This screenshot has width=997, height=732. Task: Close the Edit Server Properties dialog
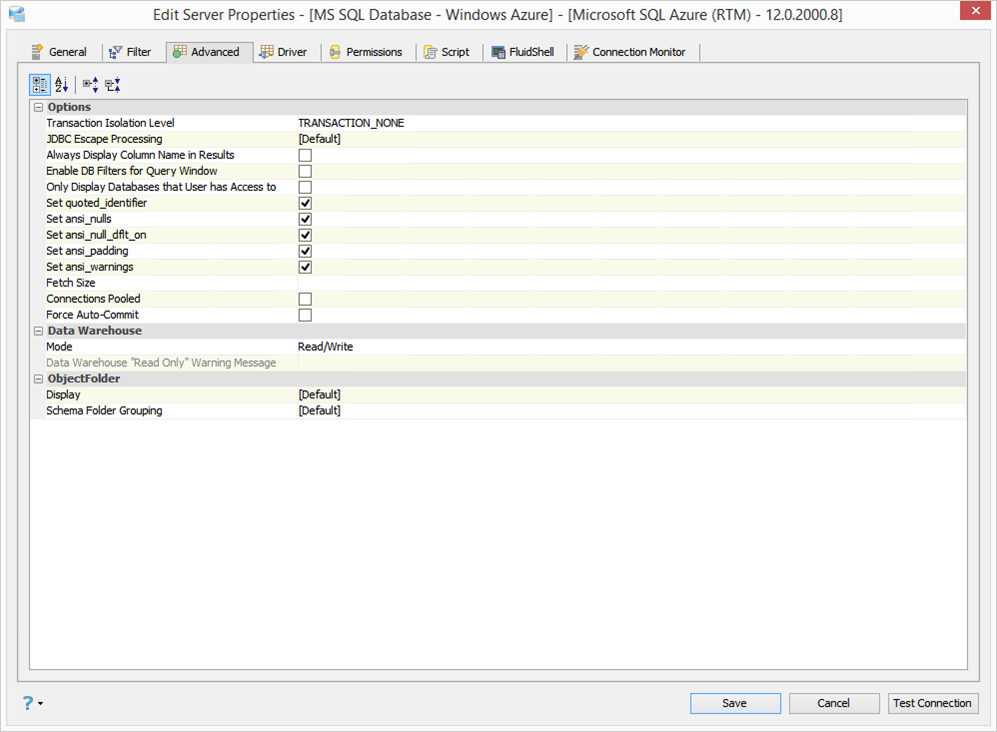(x=975, y=11)
